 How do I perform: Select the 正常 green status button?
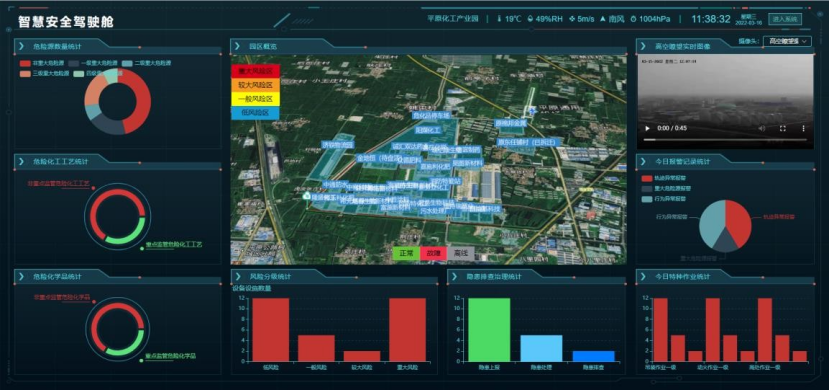[407, 253]
